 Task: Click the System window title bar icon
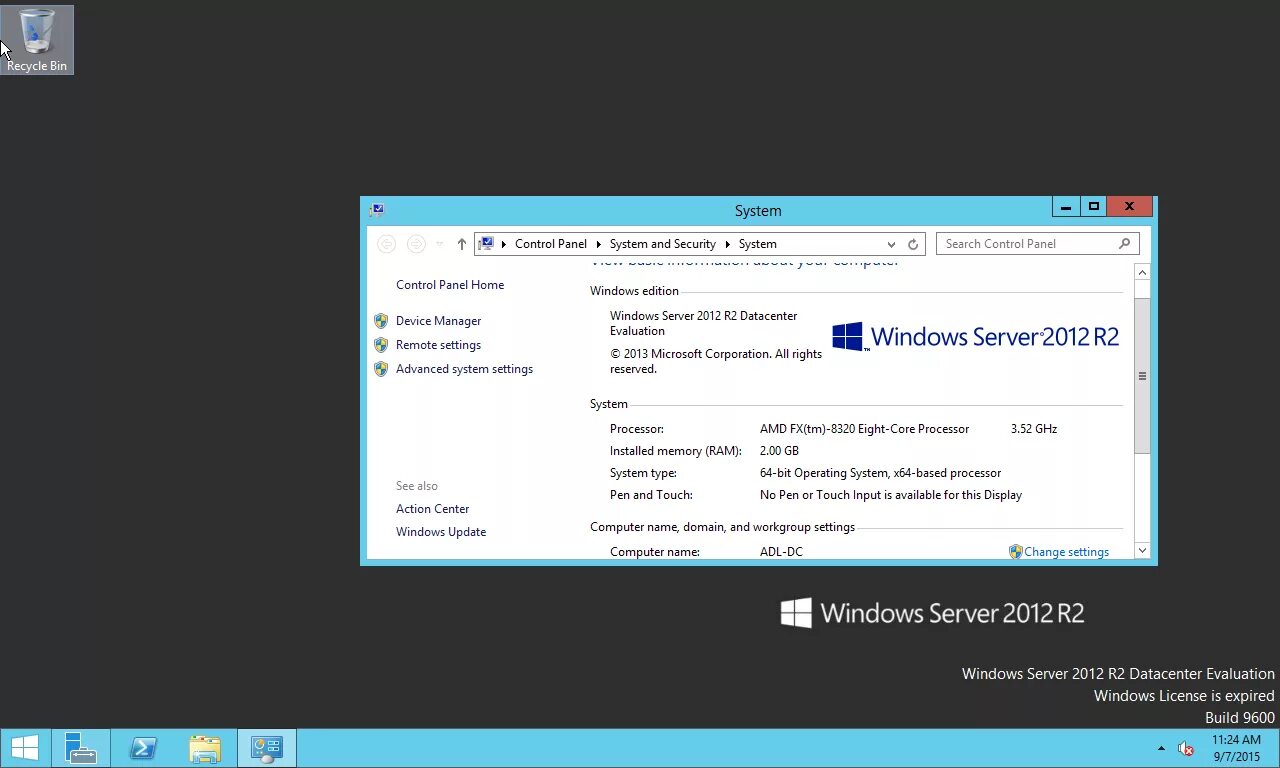pos(376,210)
